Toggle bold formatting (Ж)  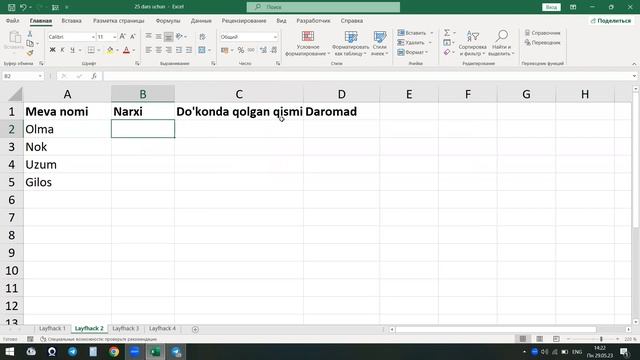(x=52, y=50)
